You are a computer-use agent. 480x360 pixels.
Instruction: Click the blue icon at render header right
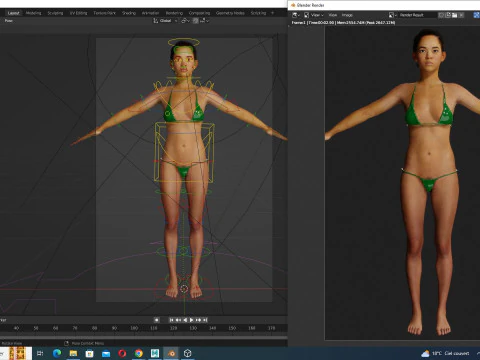(x=477, y=15)
